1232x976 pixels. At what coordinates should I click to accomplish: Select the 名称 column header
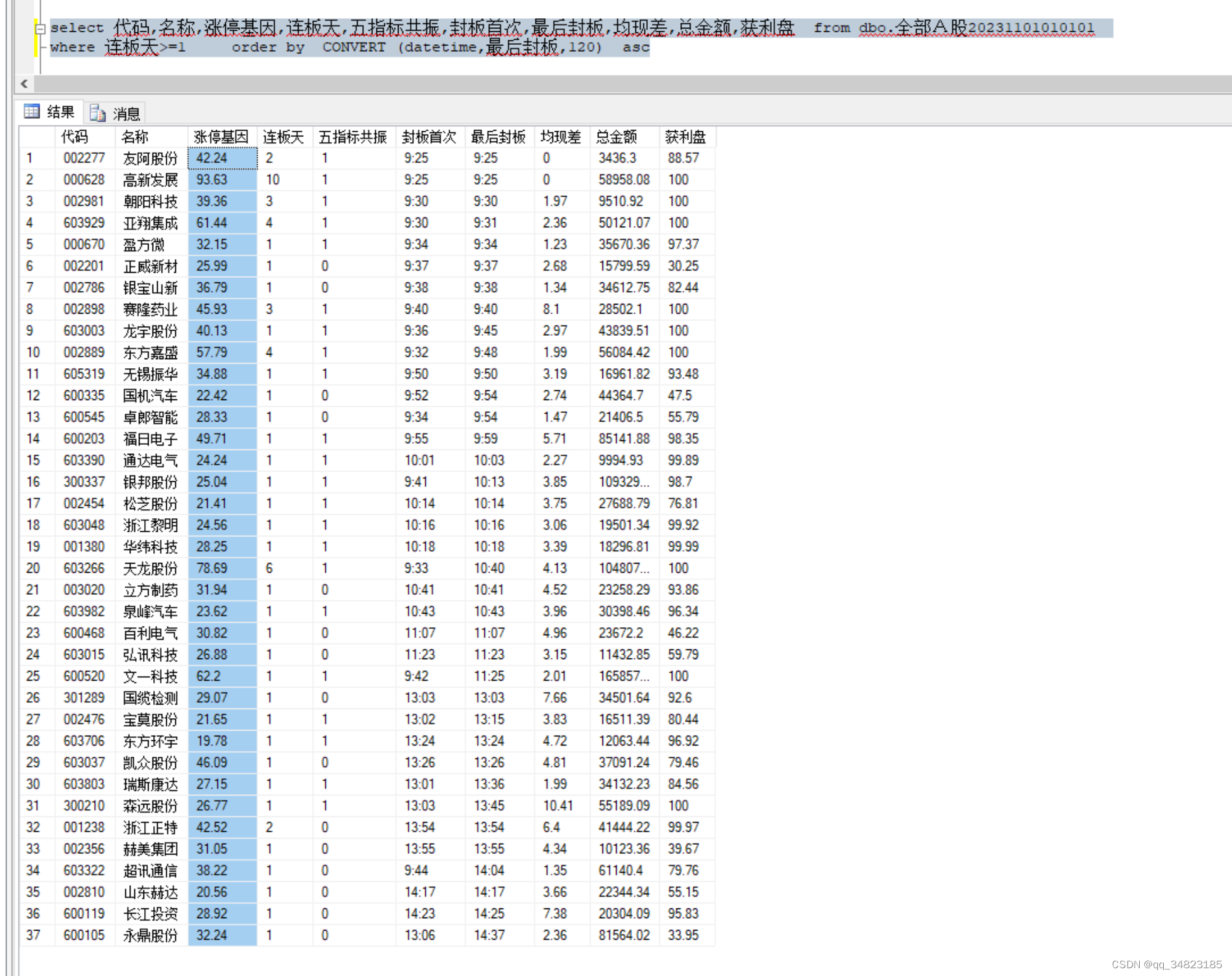[x=152, y=137]
